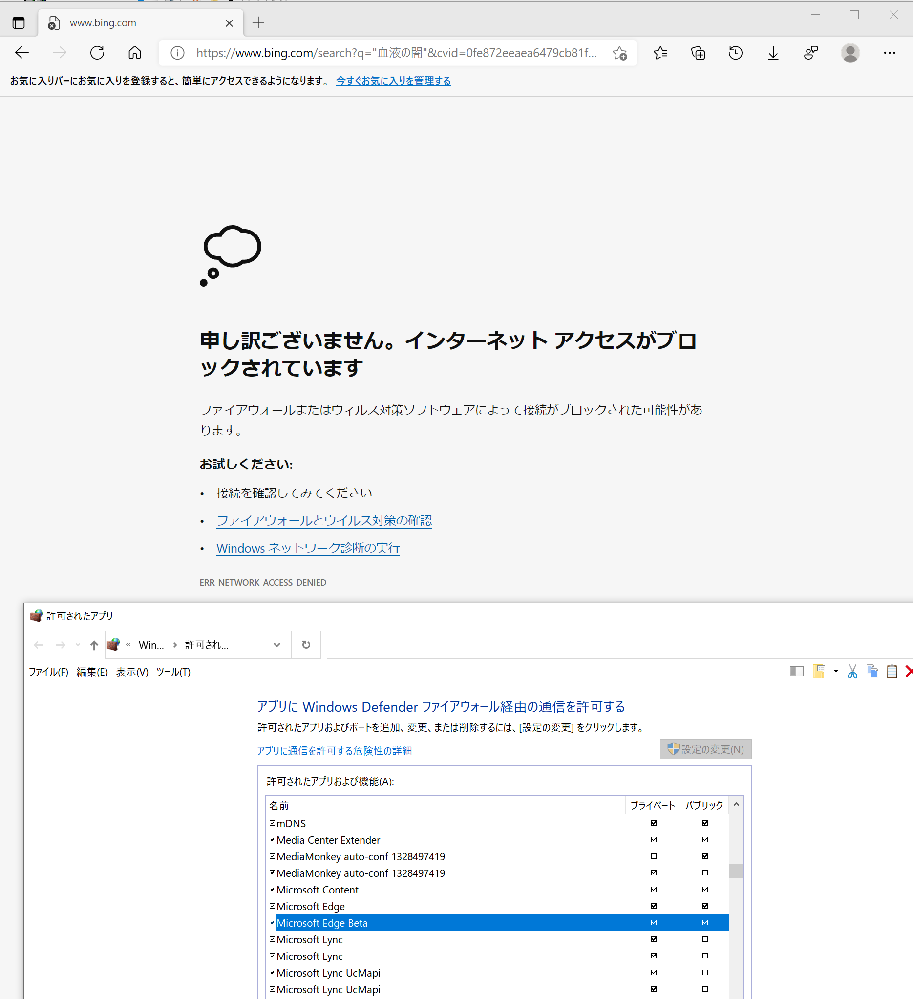913x999 pixels.
Task: Go up one level in Allowed apps window
Action: point(94,645)
